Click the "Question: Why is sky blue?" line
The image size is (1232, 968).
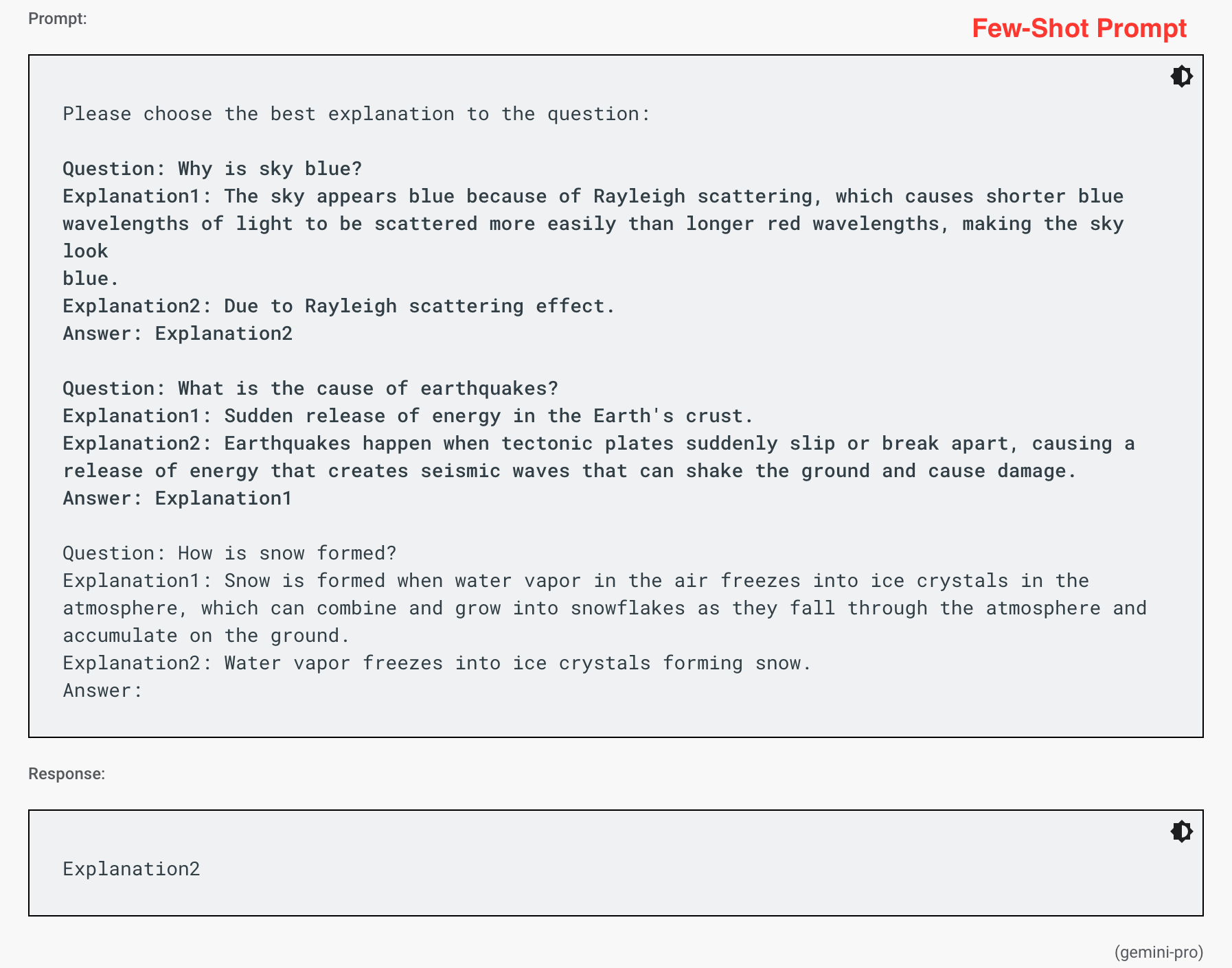[x=212, y=169]
